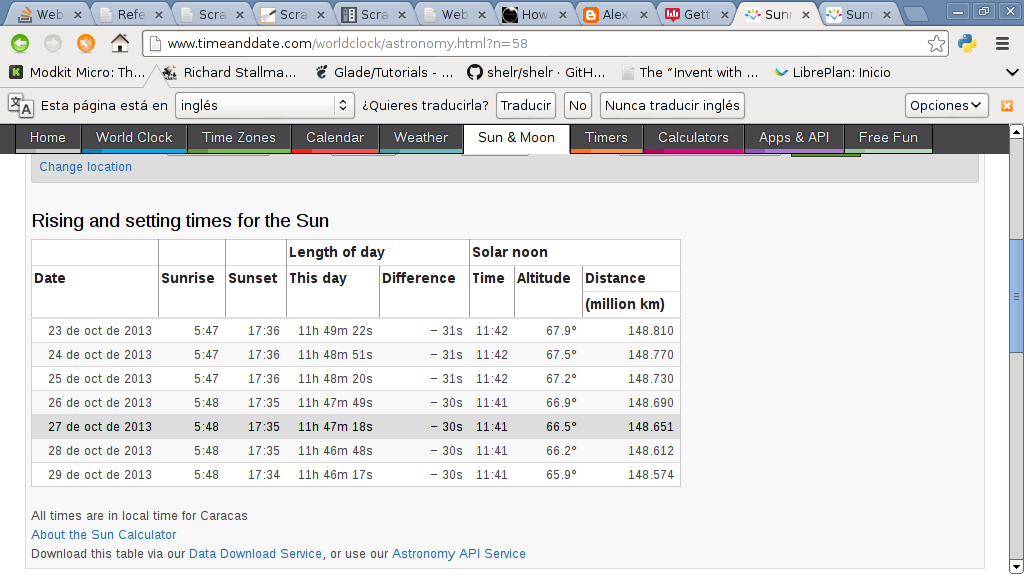Open the home page icon
The height and width of the screenshot is (574, 1024).
coord(120,43)
